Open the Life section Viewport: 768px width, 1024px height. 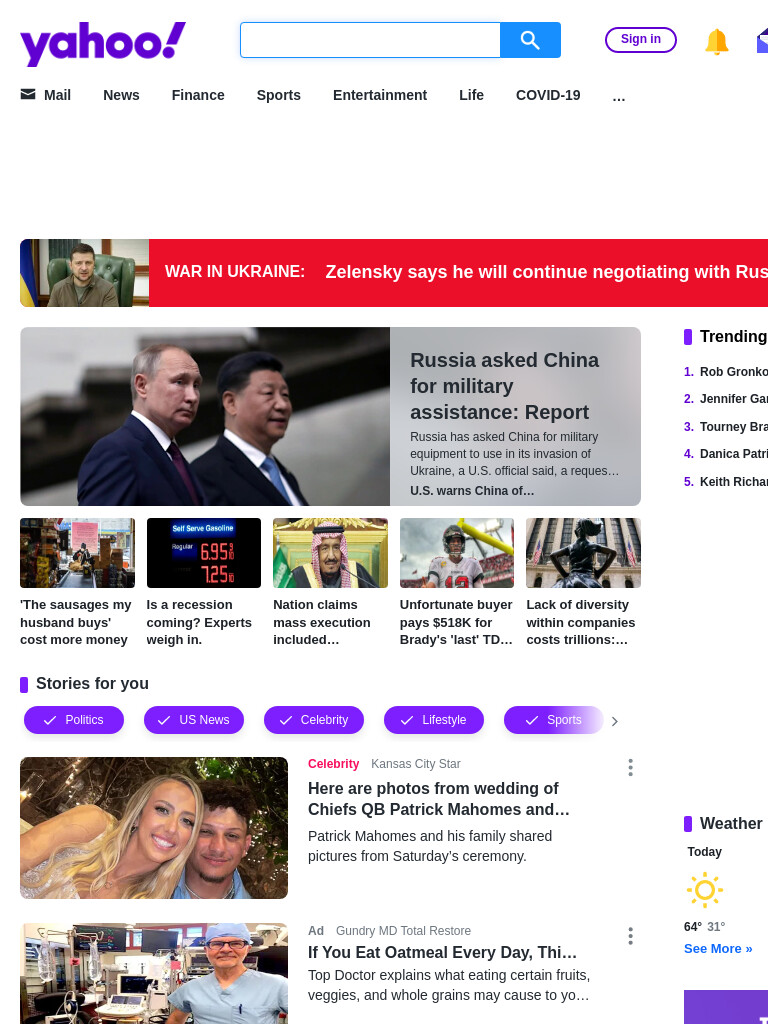click(x=472, y=95)
